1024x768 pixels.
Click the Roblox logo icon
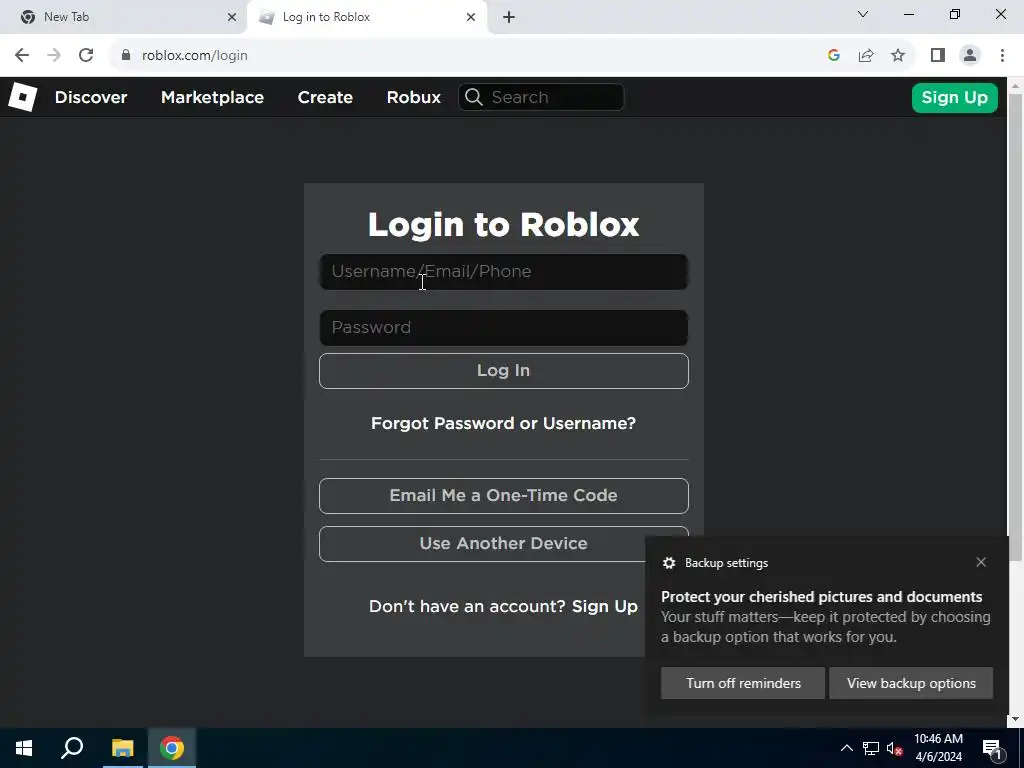(22, 97)
